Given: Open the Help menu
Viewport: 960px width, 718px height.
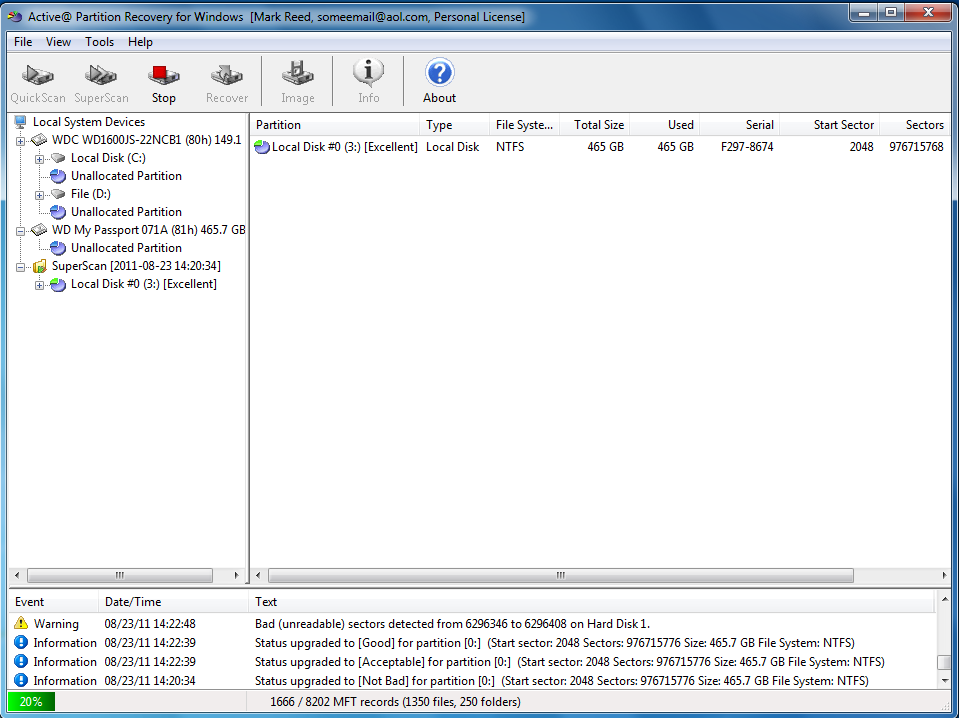Looking at the screenshot, I should tap(140, 42).
